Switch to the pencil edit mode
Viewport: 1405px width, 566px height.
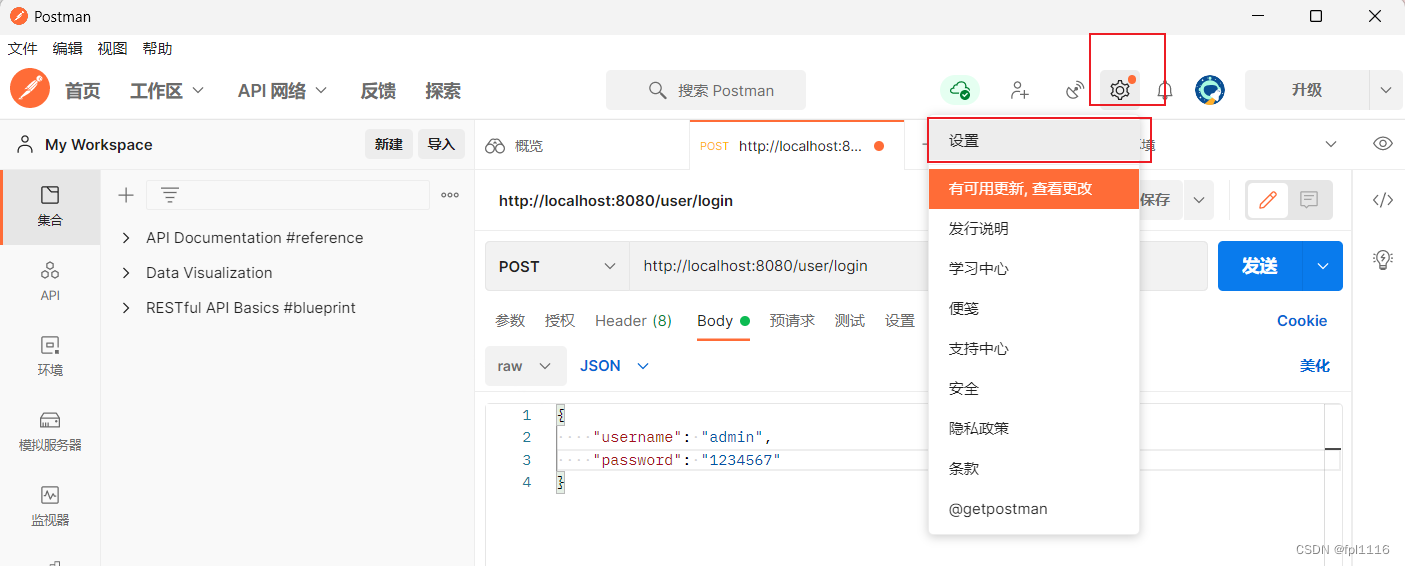[1268, 200]
